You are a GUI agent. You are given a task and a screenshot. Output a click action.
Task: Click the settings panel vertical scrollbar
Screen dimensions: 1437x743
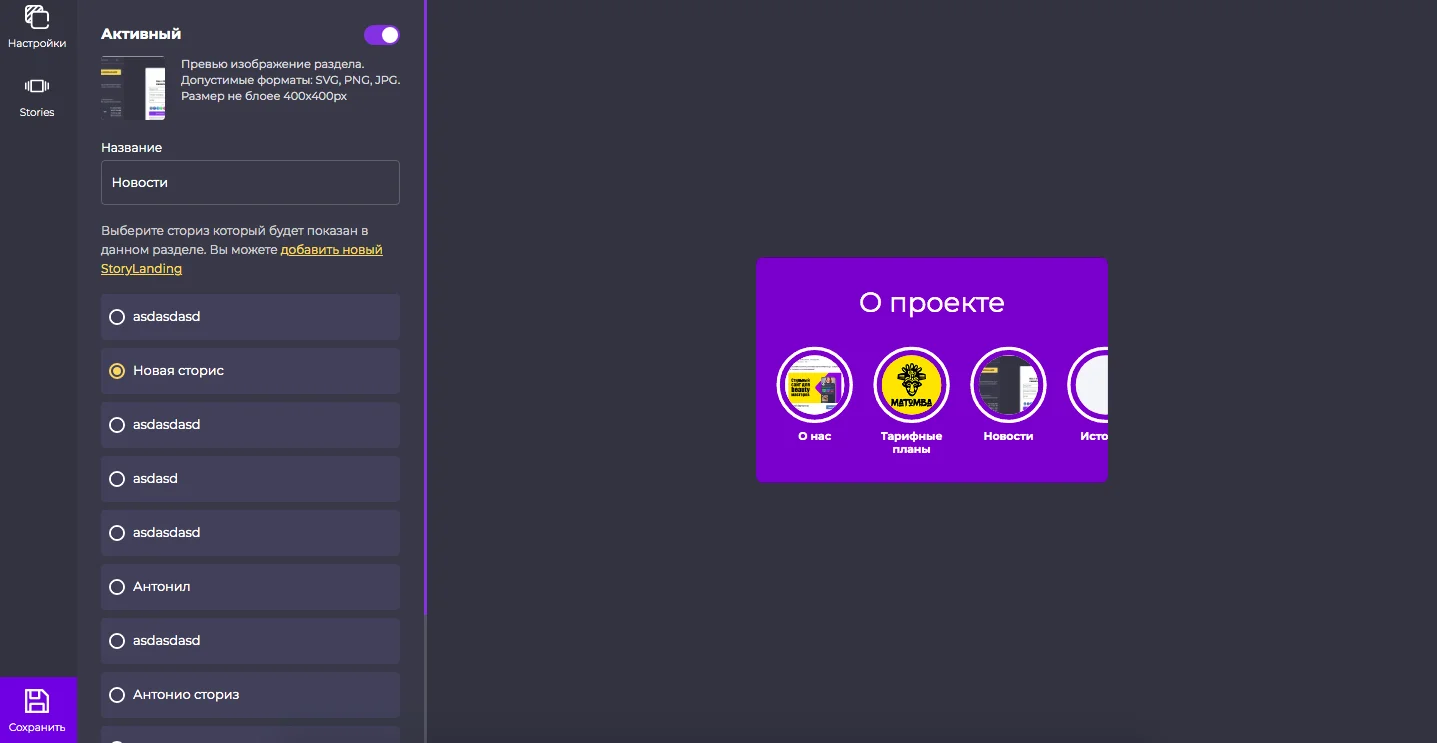(425, 308)
